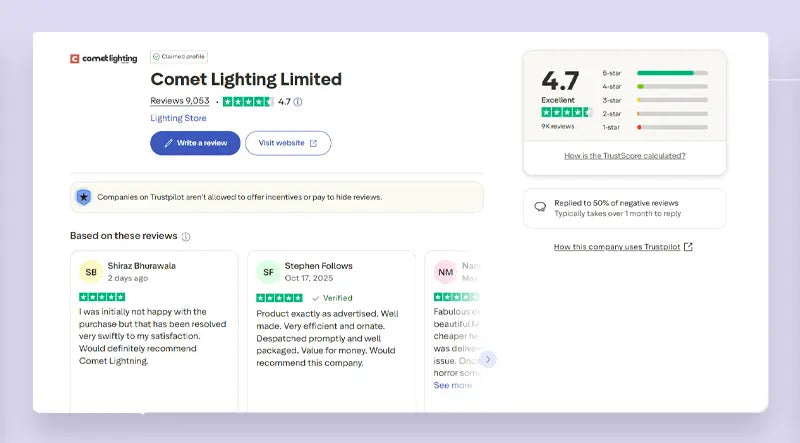The width and height of the screenshot is (800, 443).
Task: Open the Reviews 9,053 link
Action: click(180, 102)
